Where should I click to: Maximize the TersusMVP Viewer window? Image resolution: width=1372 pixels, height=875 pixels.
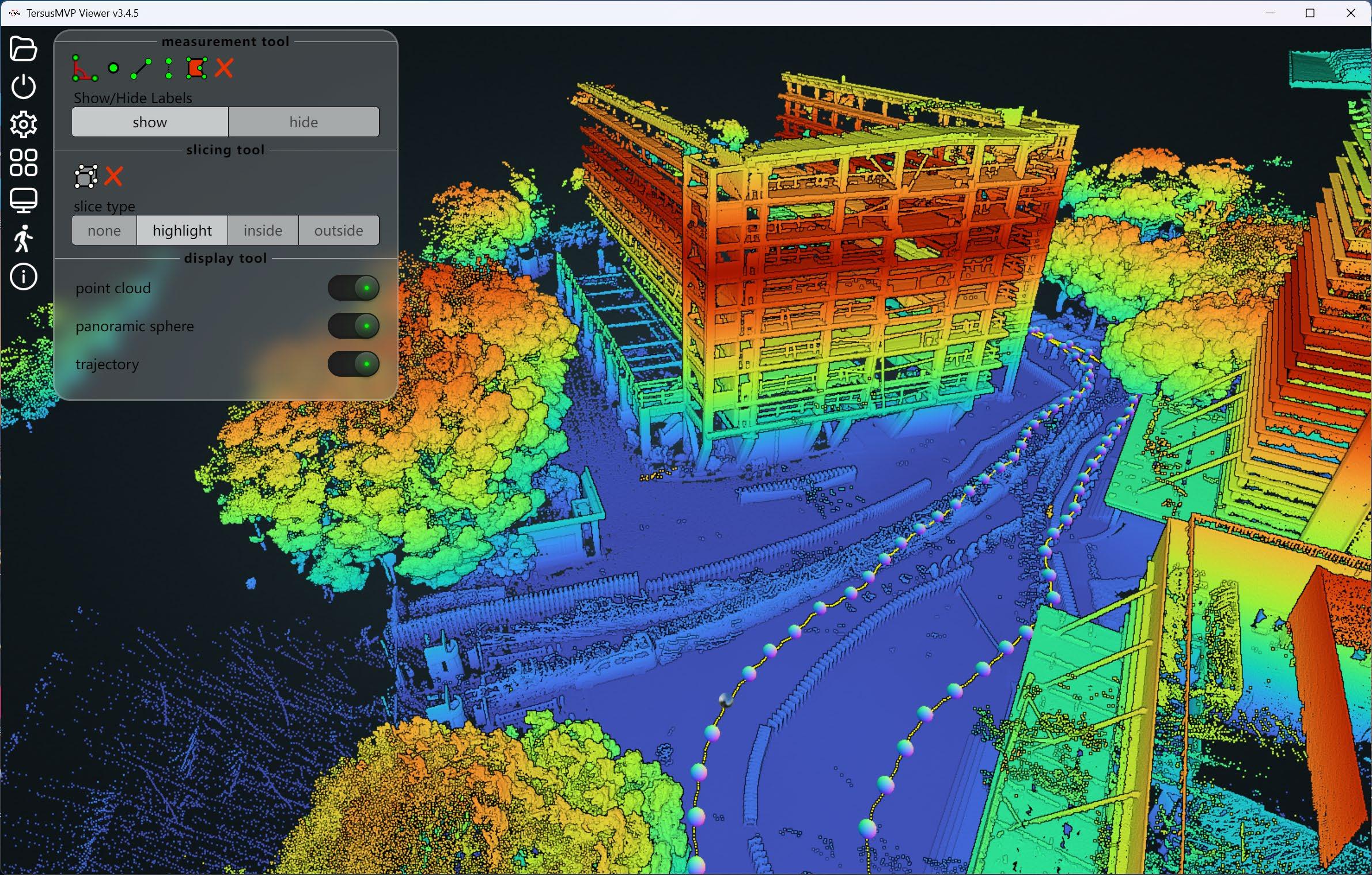(x=1310, y=13)
